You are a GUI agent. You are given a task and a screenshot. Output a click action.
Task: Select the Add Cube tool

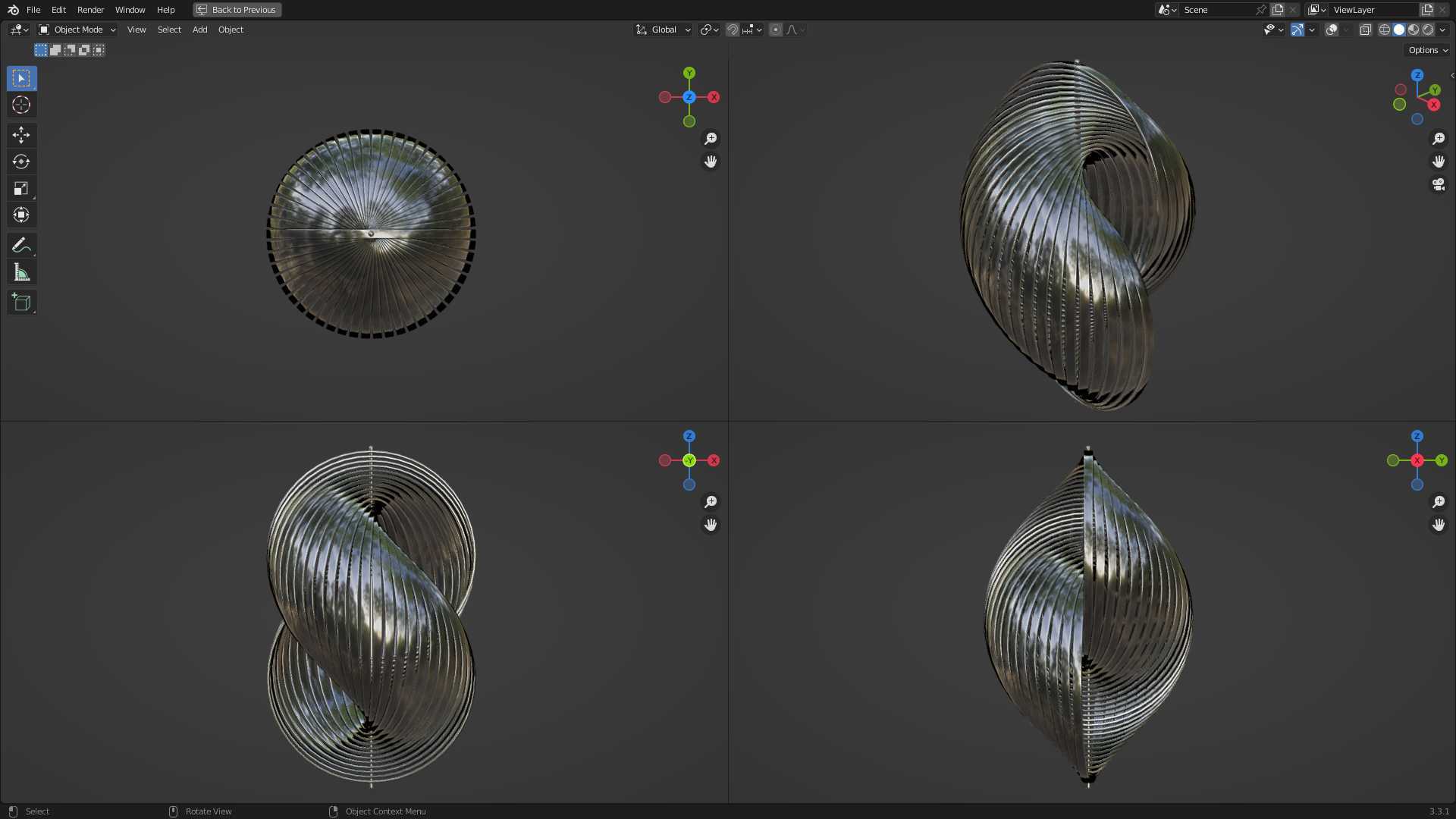(21, 302)
